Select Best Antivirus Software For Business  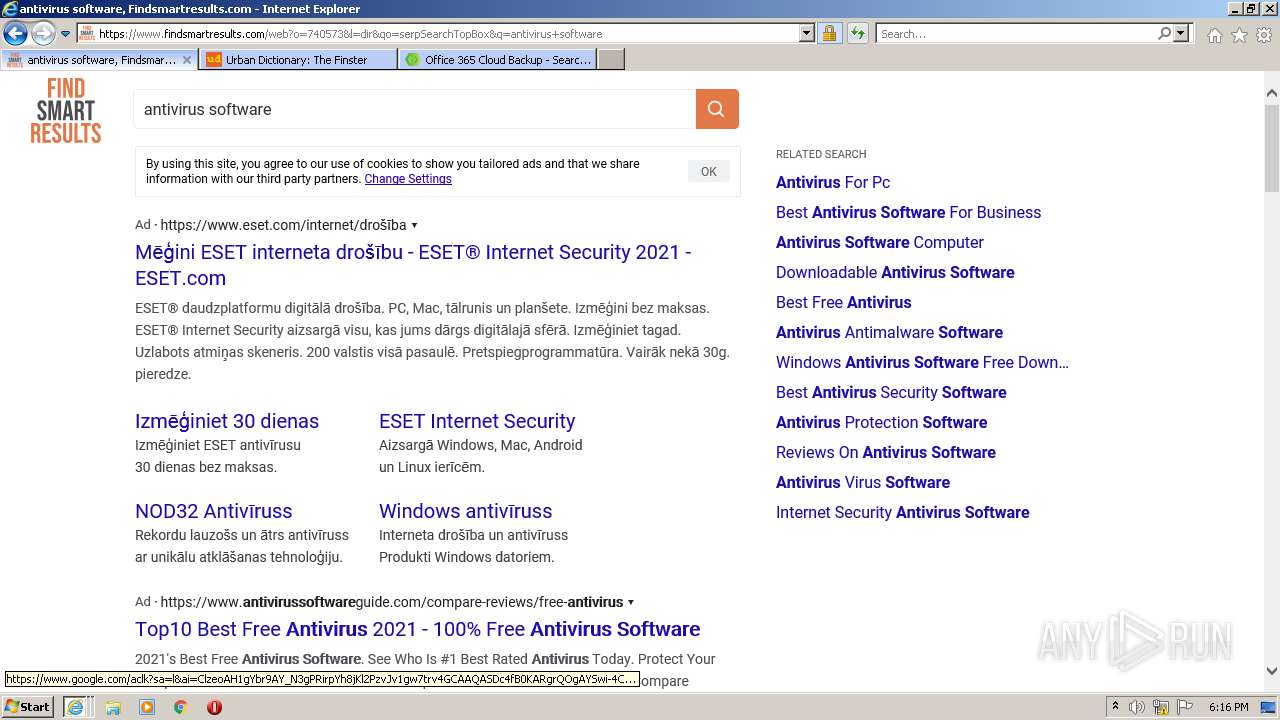[908, 212]
